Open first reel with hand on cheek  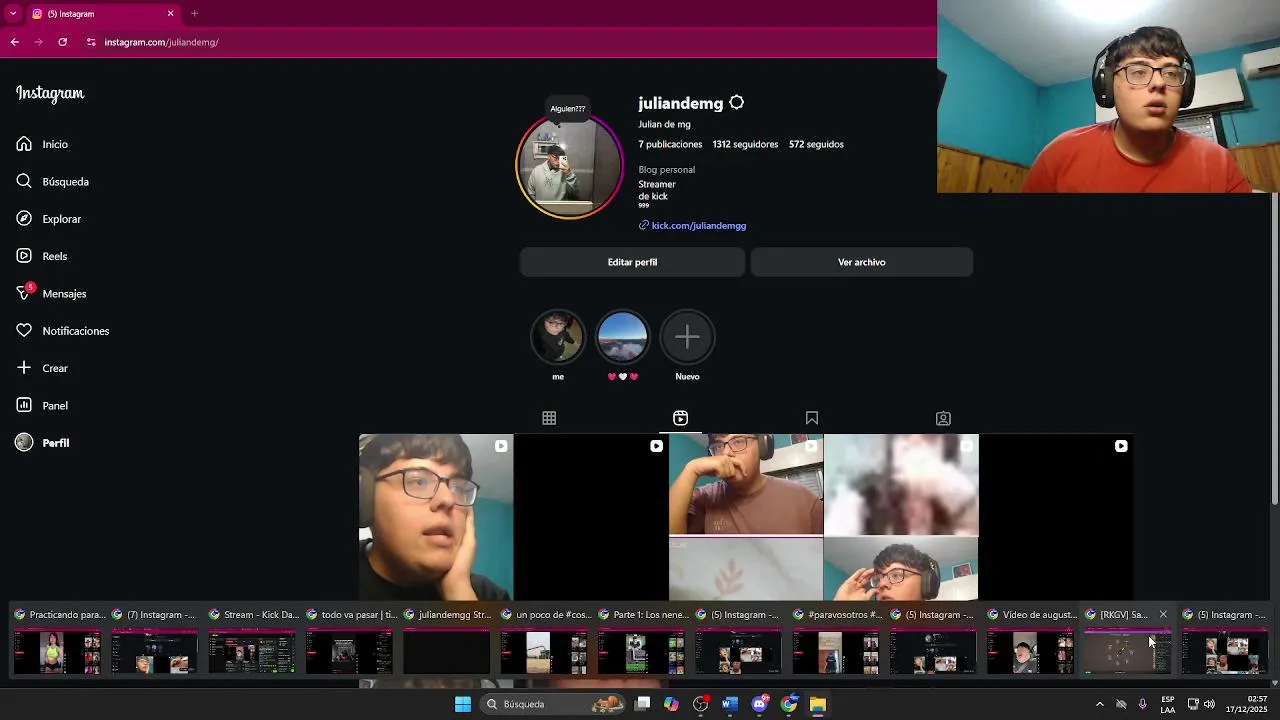436,517
